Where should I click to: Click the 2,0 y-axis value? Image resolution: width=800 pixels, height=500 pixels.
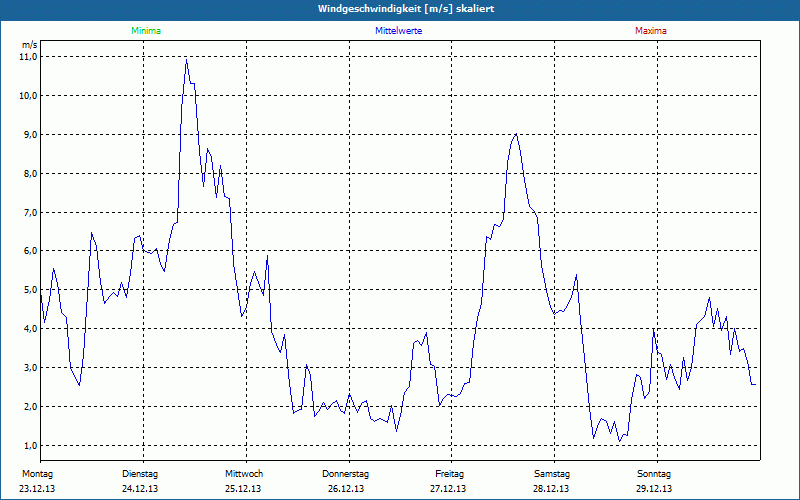[x=30, y=407]
